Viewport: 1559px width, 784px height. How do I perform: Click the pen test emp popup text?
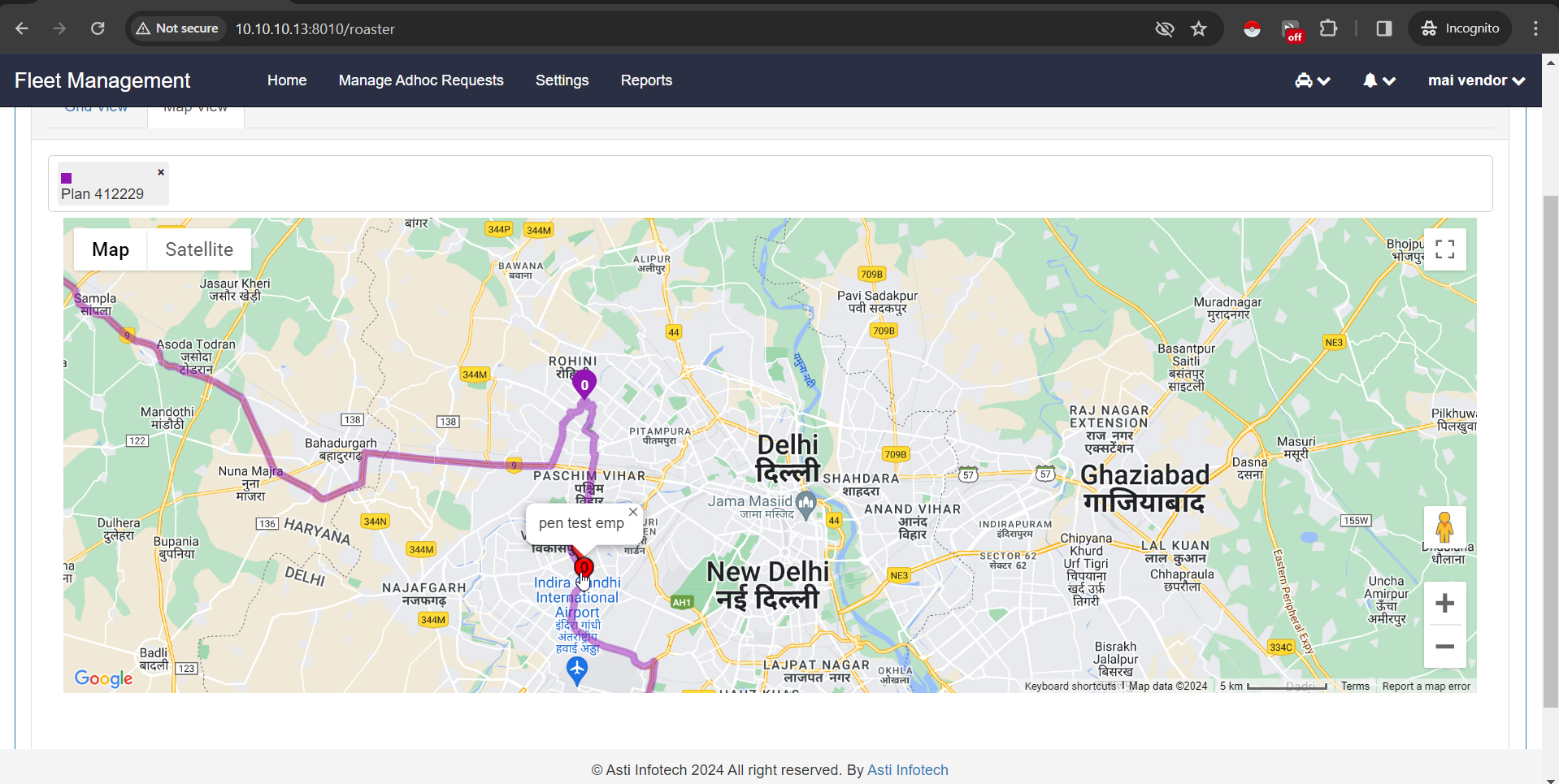coord(581,523)
